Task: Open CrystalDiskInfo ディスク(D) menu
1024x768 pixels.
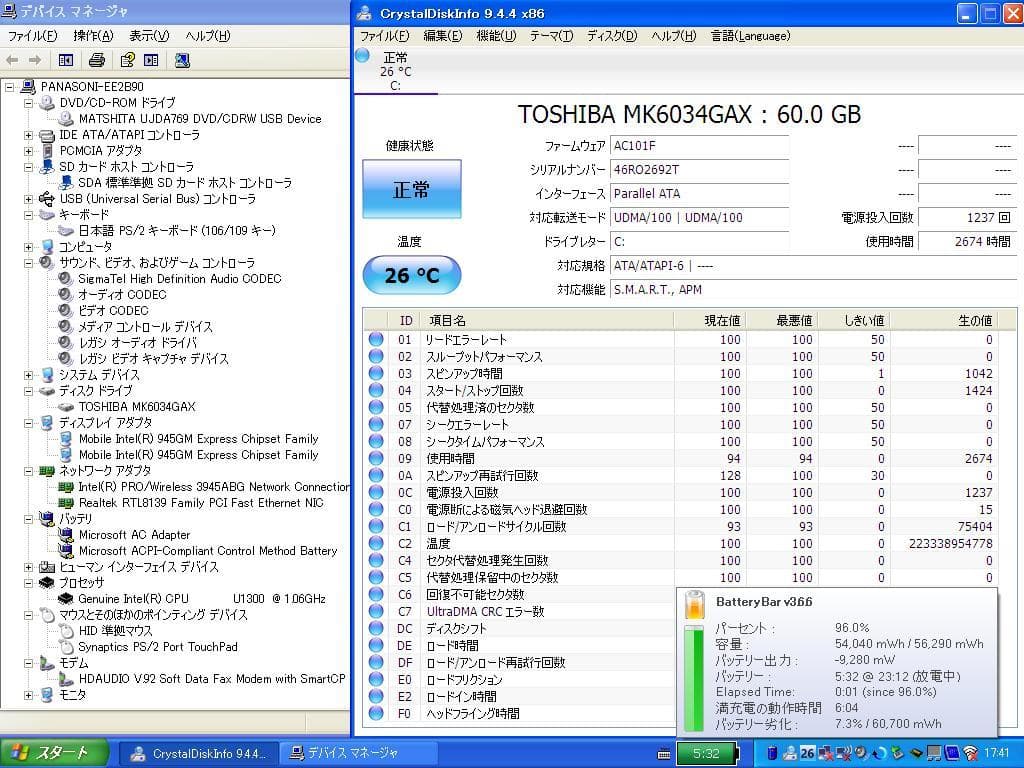Action: tap(612, 36)
